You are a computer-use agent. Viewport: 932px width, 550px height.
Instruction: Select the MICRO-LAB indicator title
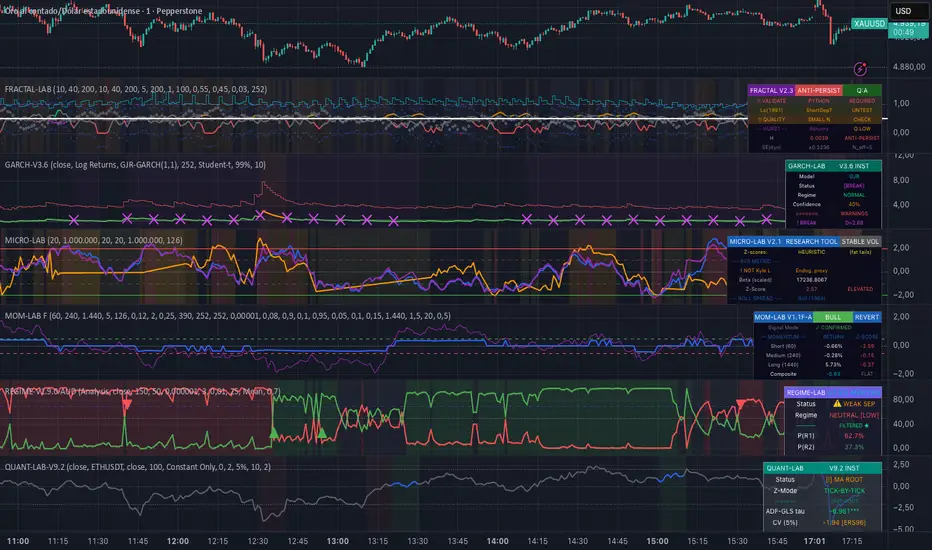coord(93,240)
